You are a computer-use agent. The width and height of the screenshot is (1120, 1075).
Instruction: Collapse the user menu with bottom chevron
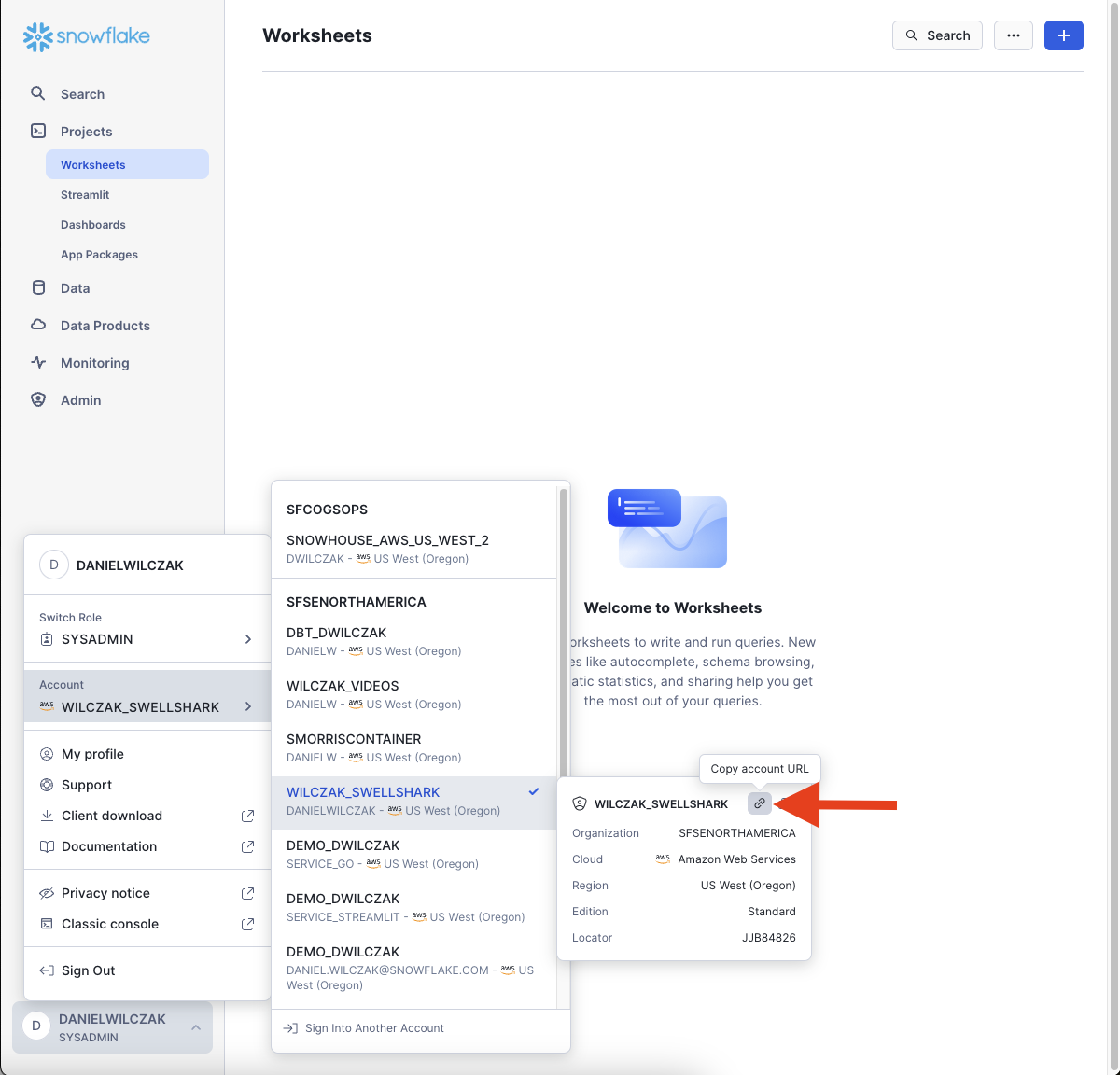point(196,1027)
